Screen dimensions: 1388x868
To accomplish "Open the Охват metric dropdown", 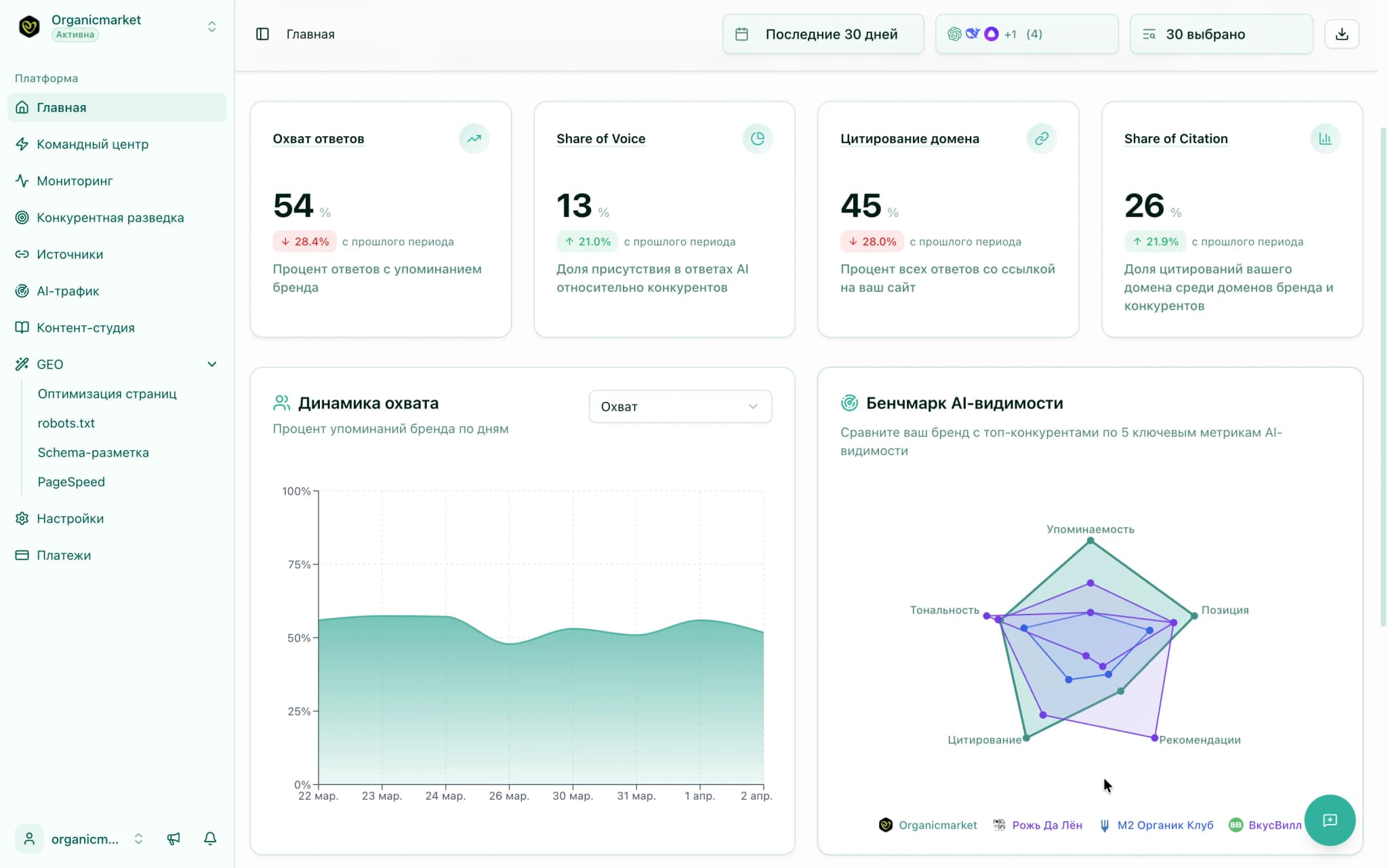I will coord(680,406).
